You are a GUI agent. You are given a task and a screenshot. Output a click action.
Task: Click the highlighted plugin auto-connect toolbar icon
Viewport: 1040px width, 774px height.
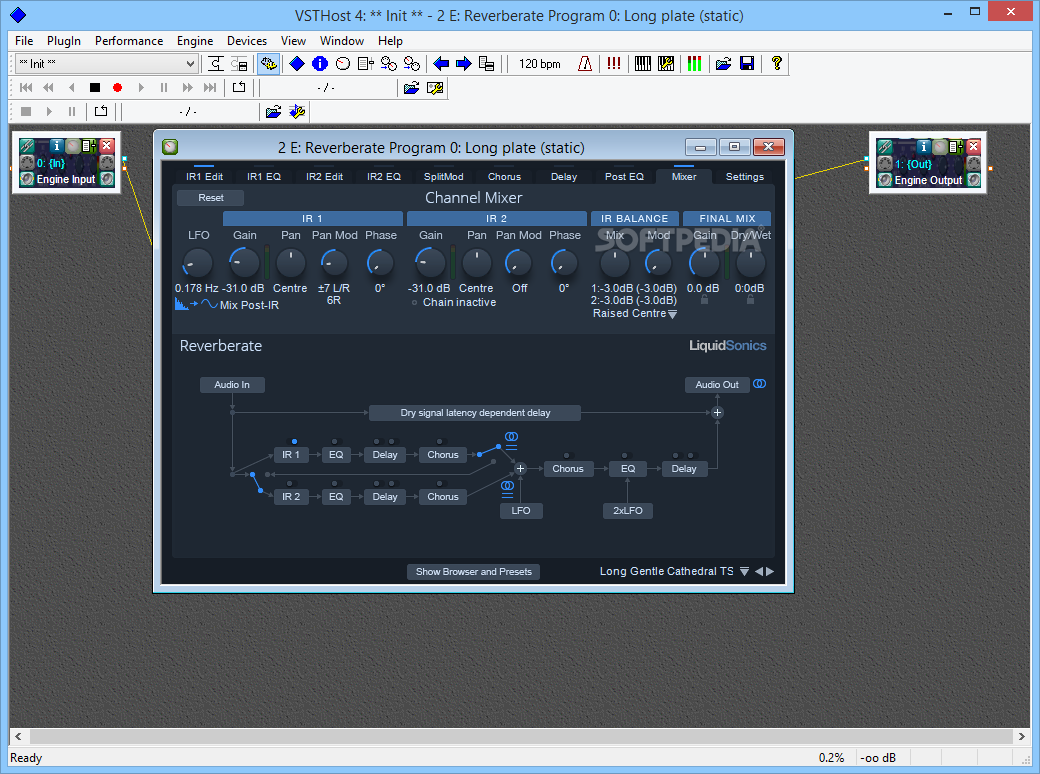tap(268, 64)
